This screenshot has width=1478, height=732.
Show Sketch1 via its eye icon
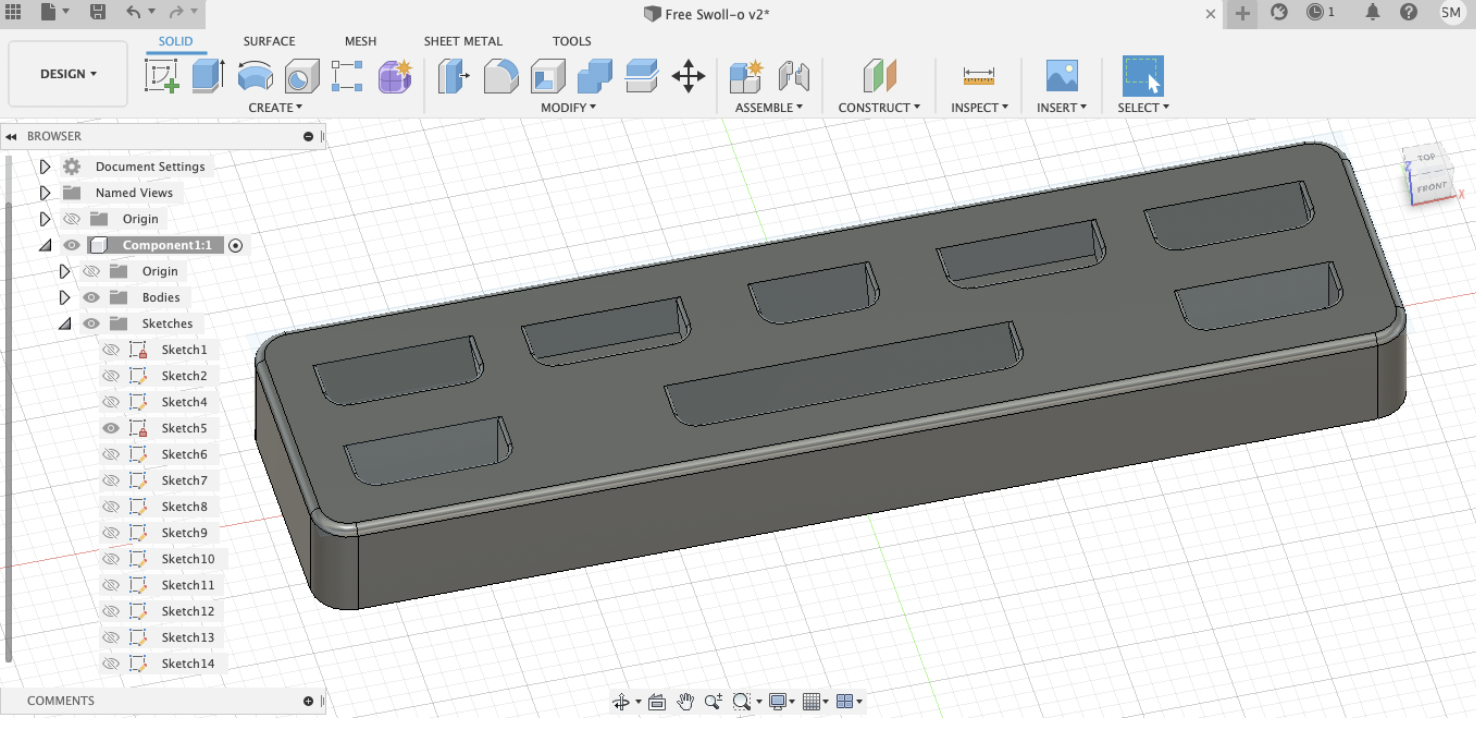tap(111, 350)
